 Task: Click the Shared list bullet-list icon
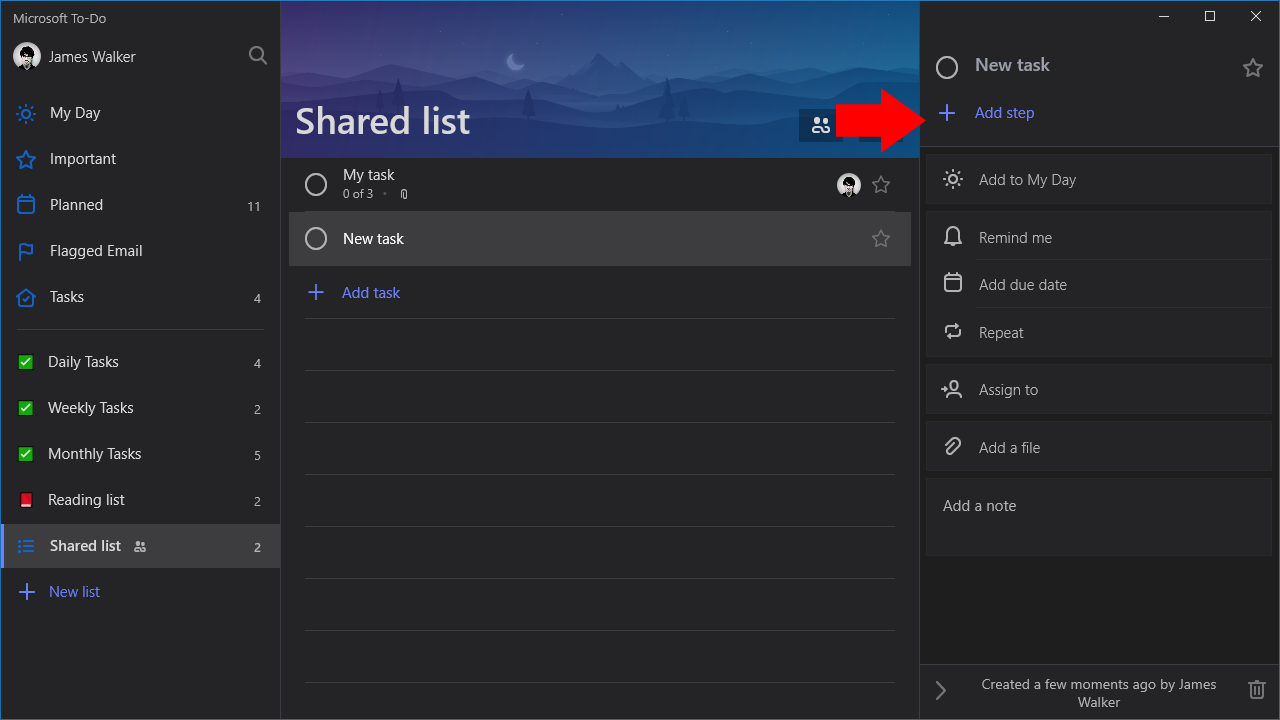pos(26,546)
